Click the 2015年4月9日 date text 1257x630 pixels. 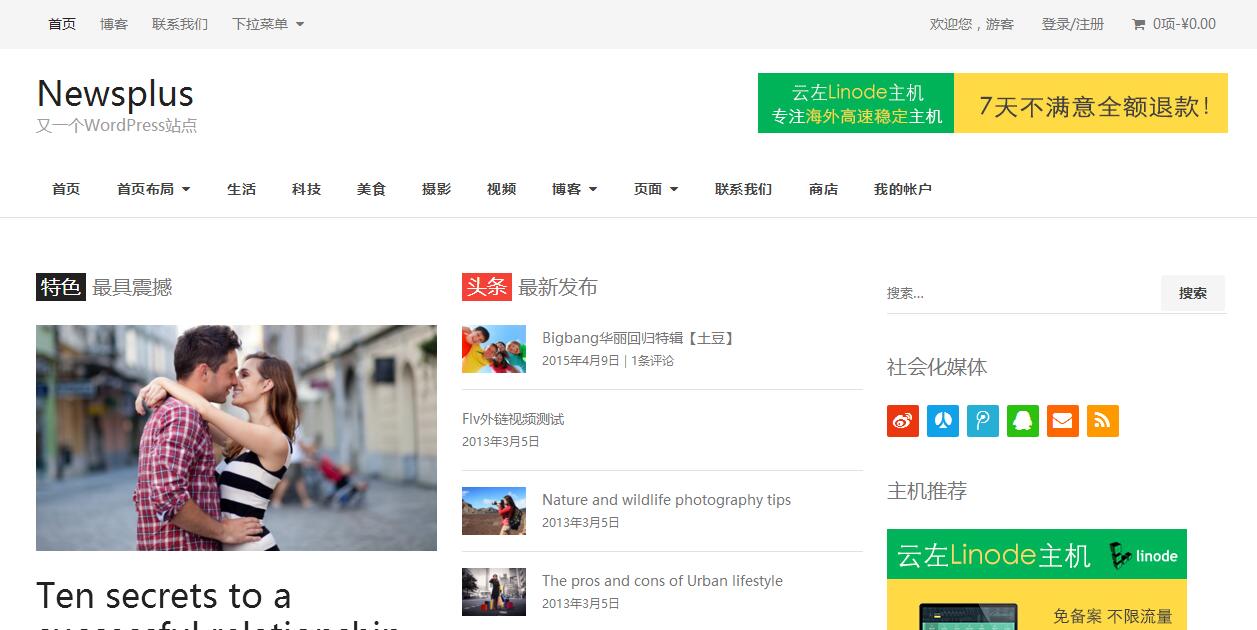[x=581, y=361]
